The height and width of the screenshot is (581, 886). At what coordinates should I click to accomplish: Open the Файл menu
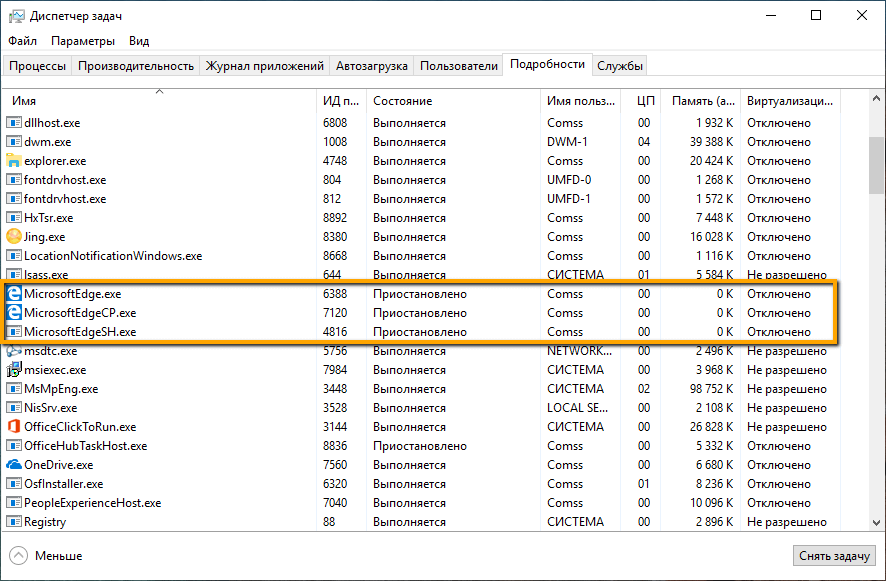coord(22,40)
